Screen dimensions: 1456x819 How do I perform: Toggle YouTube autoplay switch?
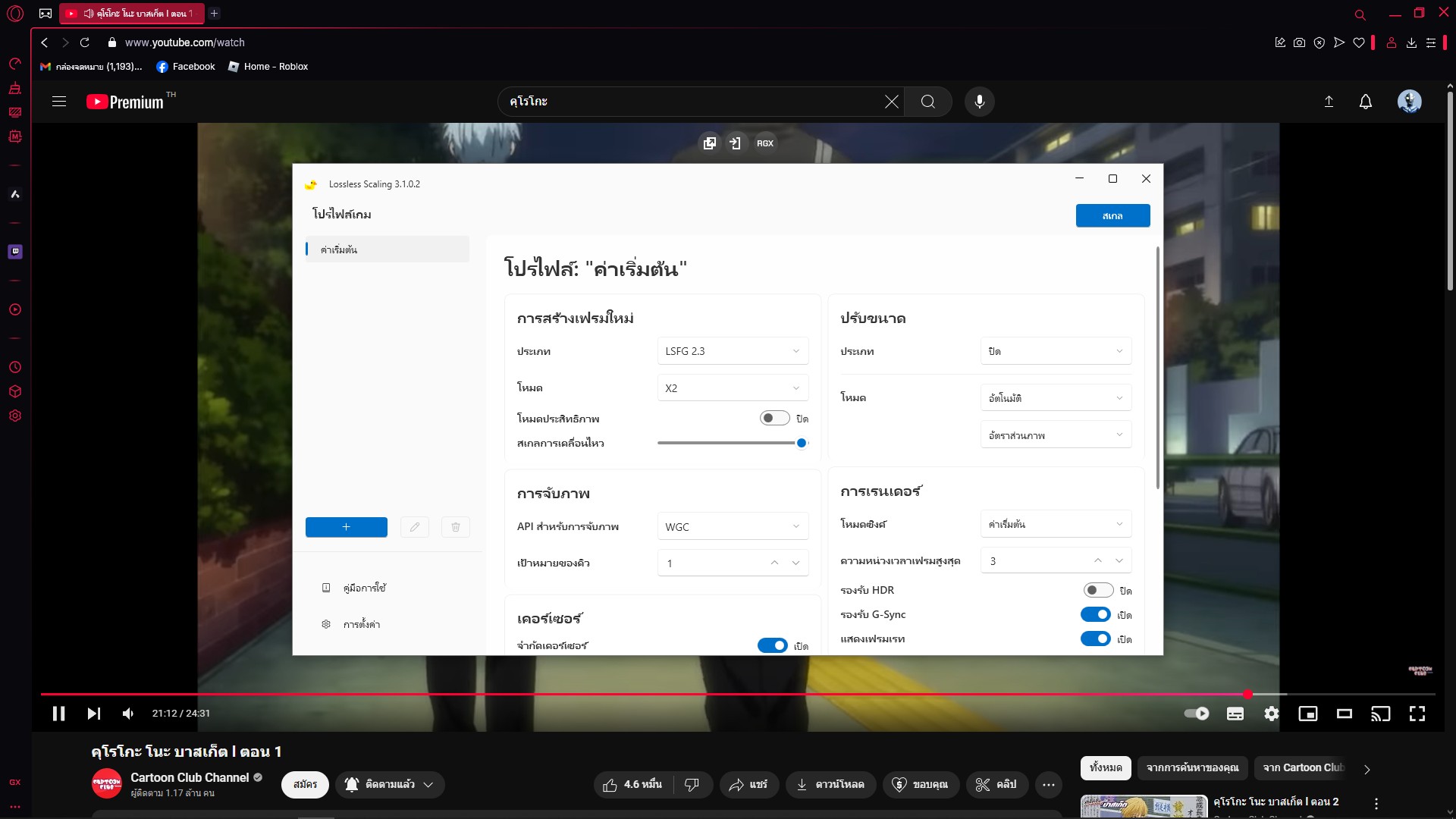1197,714
